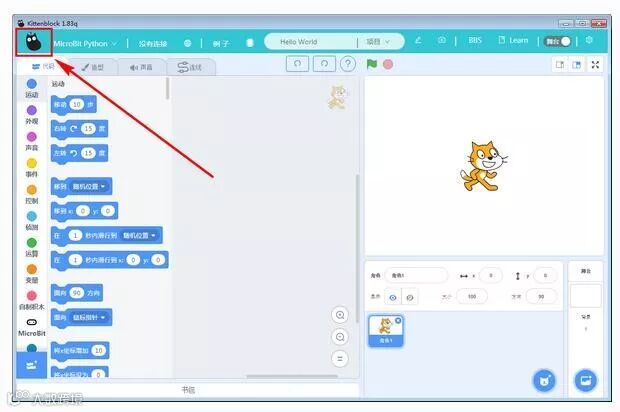620x412 pixels.
Task: Switch to large stage layout
Action: (x=577, y=64)
